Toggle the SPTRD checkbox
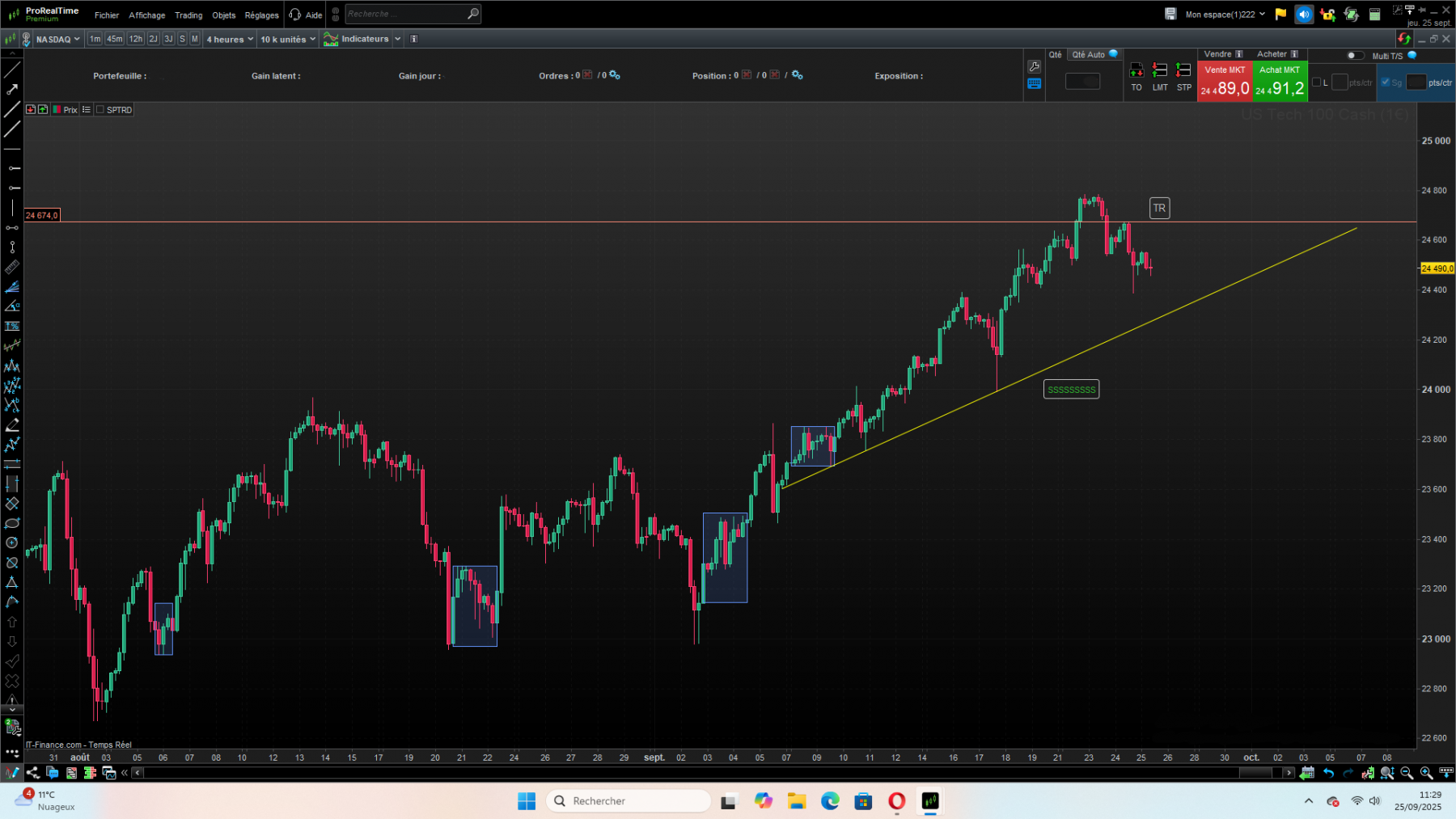The height and width of the screenshot is (819, 1456). pyautogui.click(x=100, y=110)
